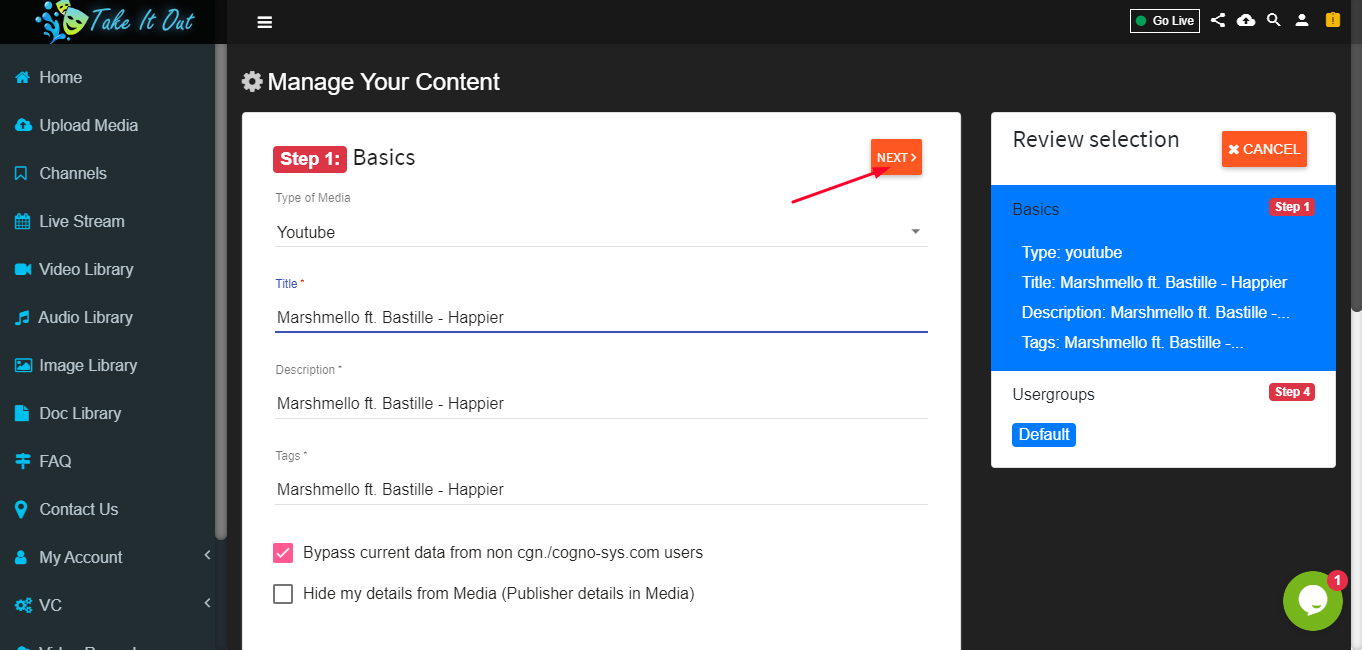The width and height of the screenshot is (1362, 650).
Task: Click the FAQ signpost icon
Action: click(22, 461)
